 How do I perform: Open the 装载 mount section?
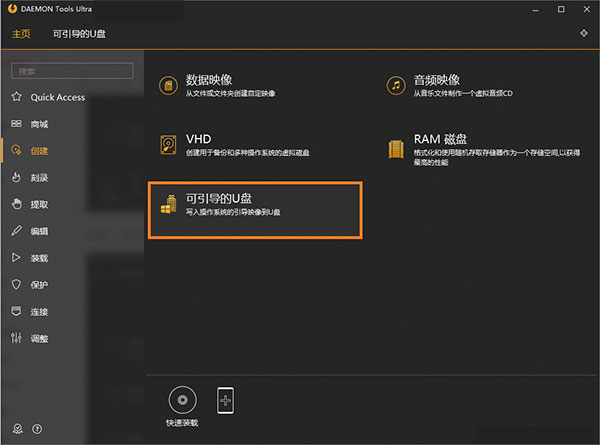(x=30, y=258)
